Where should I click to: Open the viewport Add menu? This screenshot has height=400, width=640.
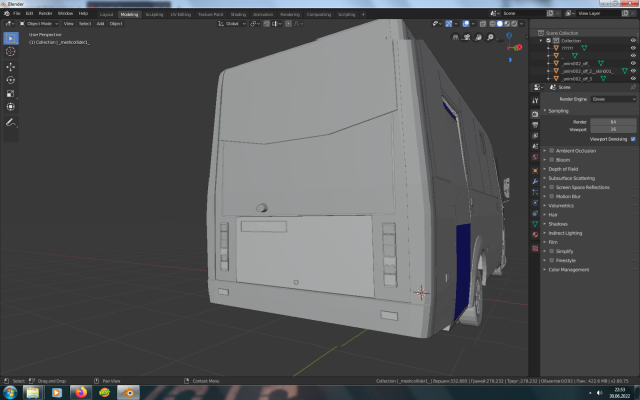click(x=100, y=24)
